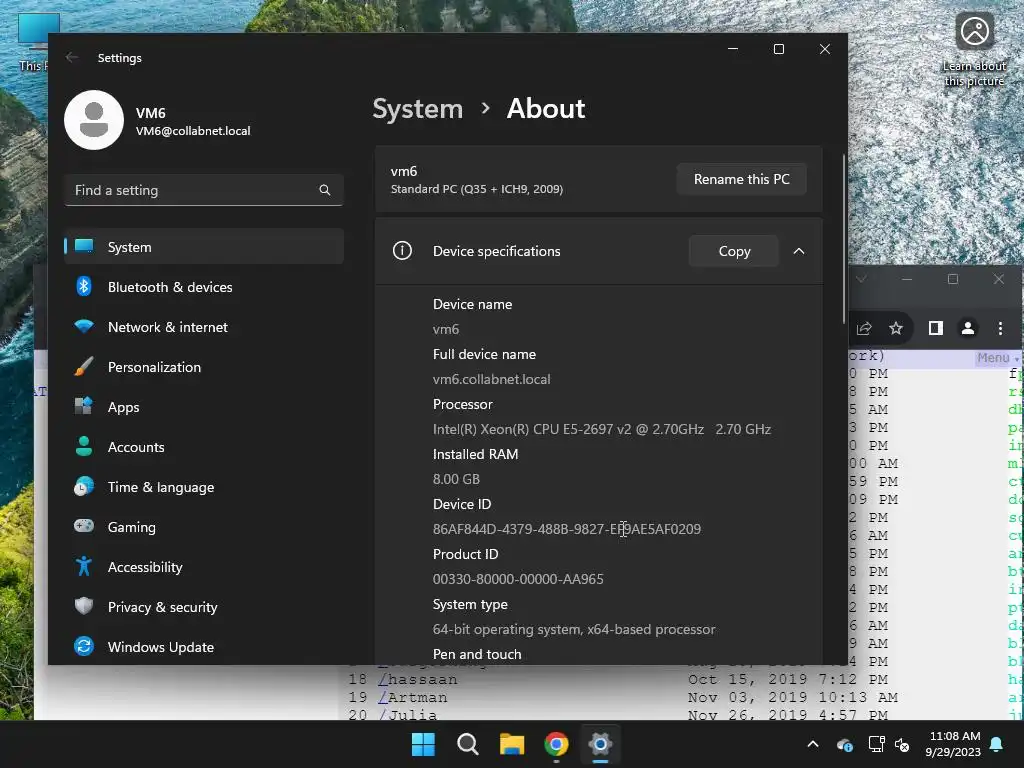Open the clock showing 11:08 AM
Screen dimensions: 1024x768
953,744
